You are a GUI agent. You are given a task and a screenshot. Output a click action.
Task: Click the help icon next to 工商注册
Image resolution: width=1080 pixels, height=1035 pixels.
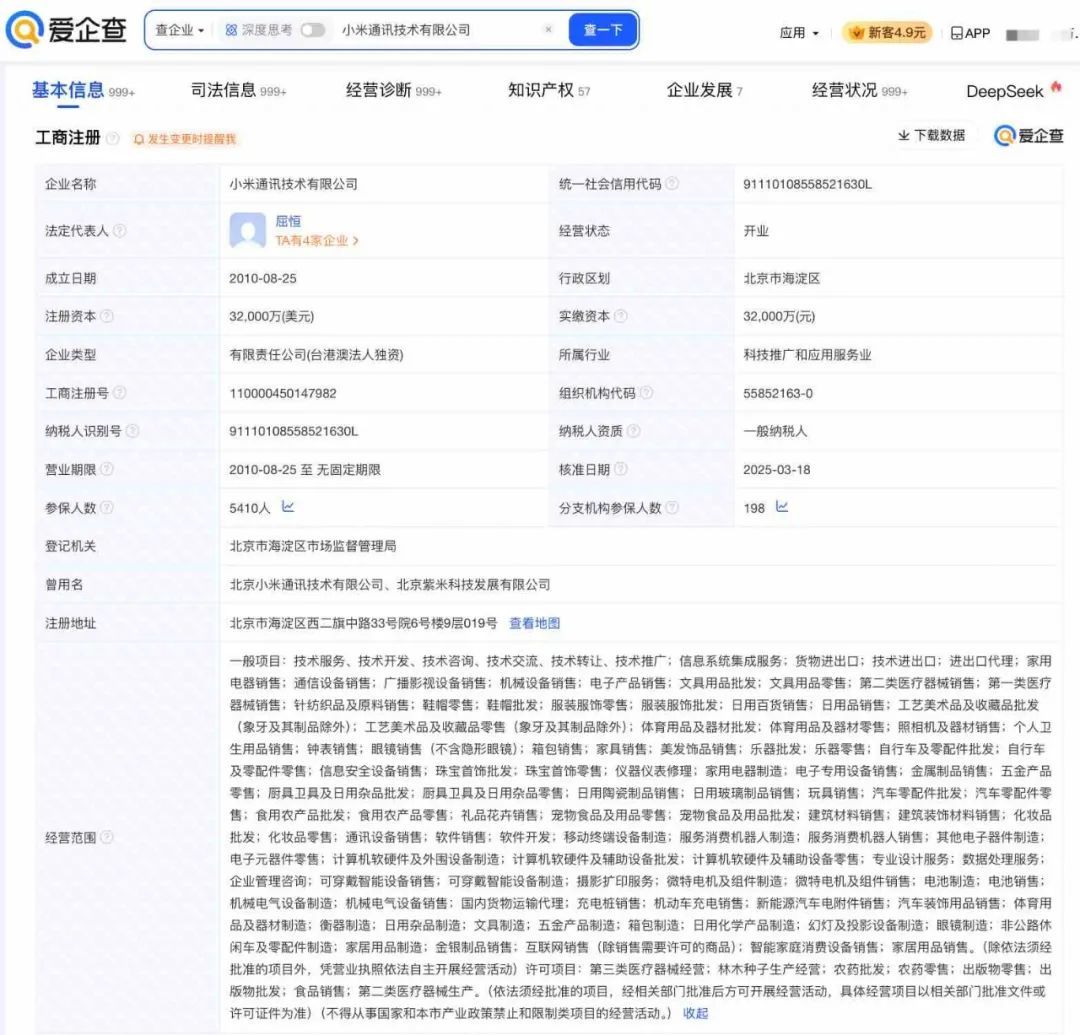coord(113,138)
